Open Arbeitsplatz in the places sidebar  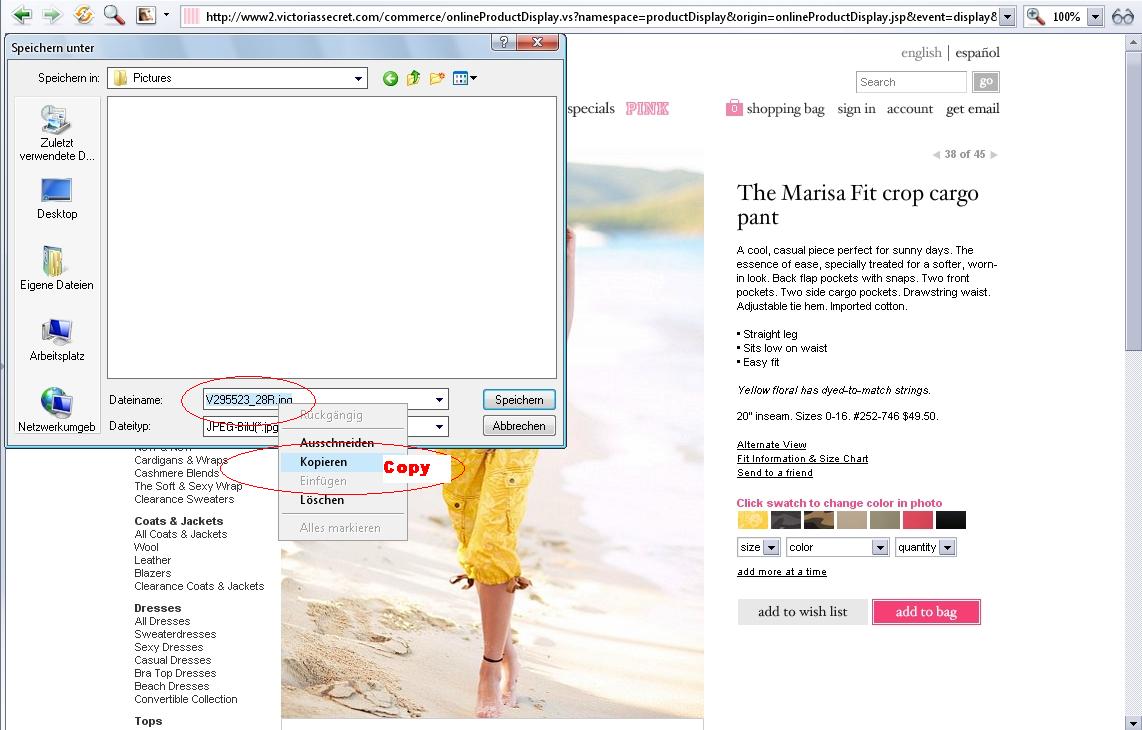coord(57,340)
